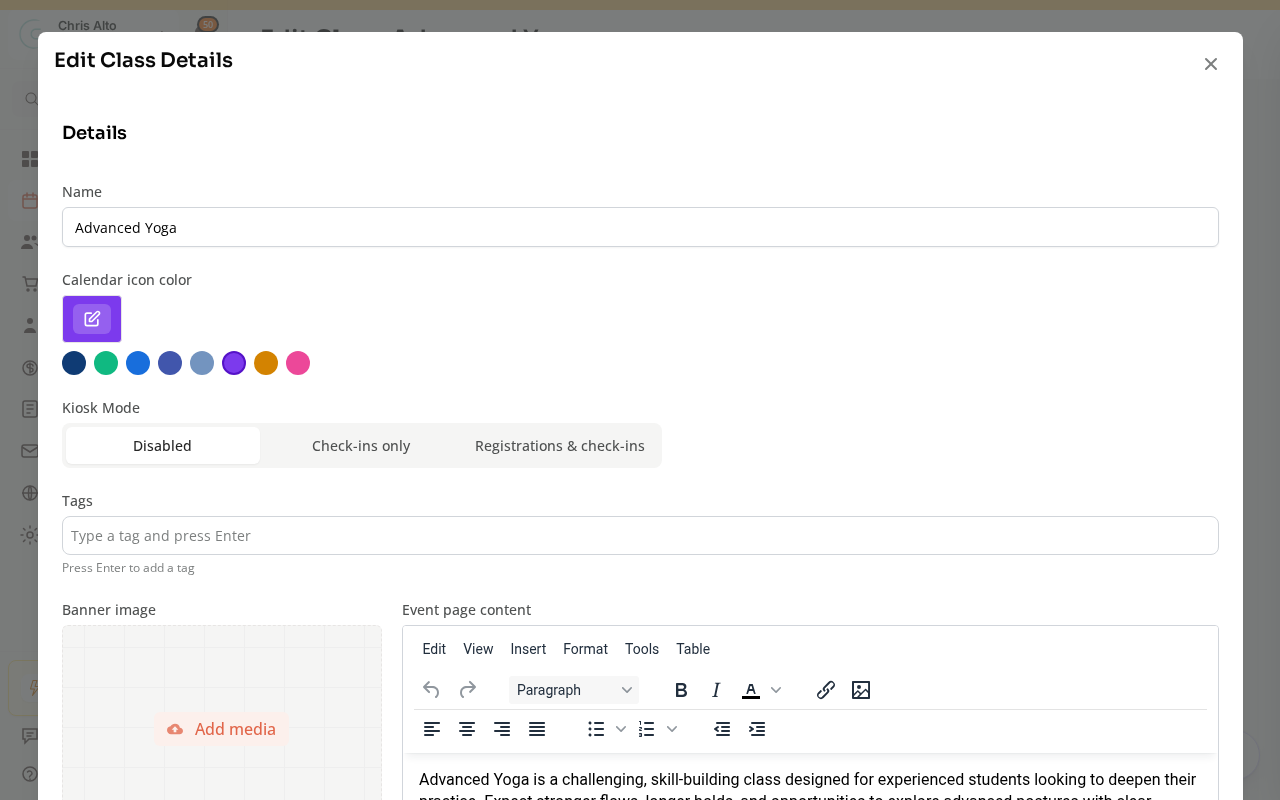Increase indent of paragraph
The width and height of the screenshot is (1280, 800).
[757, 729]
